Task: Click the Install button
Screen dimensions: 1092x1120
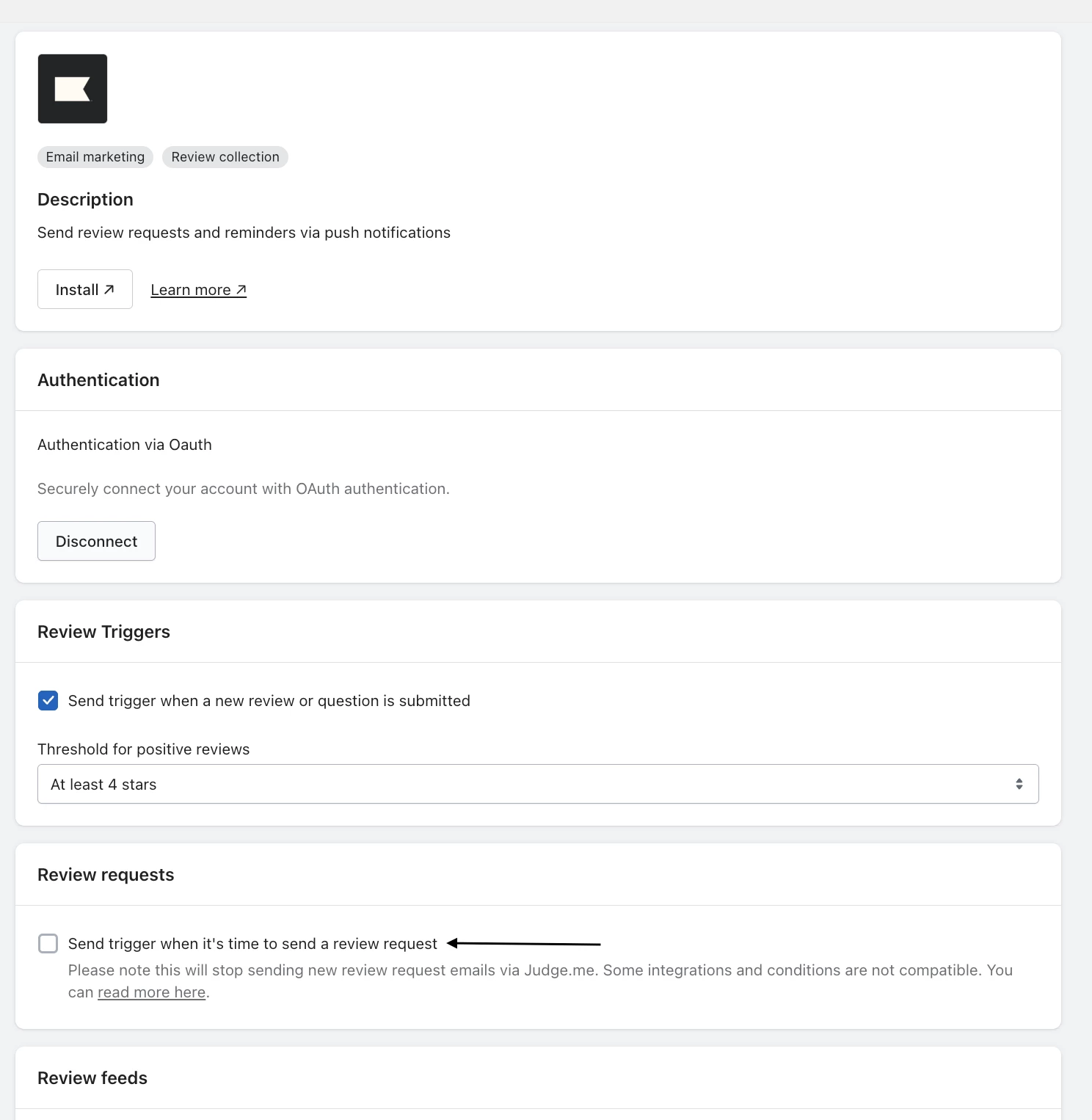Action: [85, 289]
